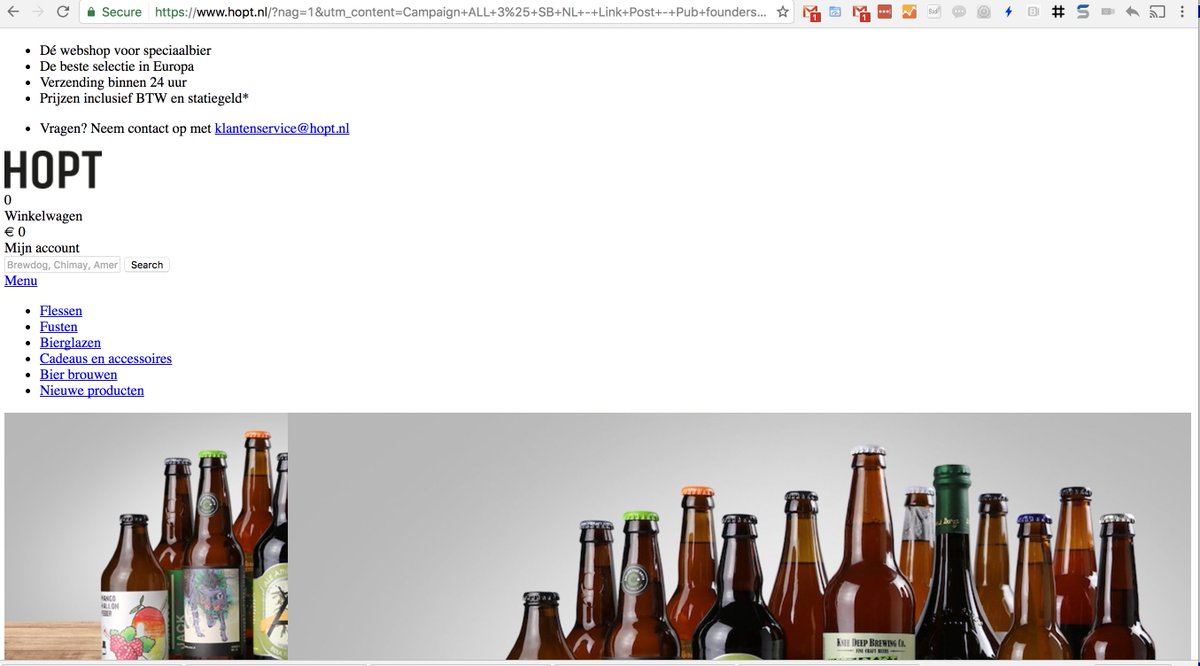This screenshot has height=666, width=1200.
Task: Click 'Prijzen inclusief BTW en statiegeld*' text
Action: pos(144,98)
